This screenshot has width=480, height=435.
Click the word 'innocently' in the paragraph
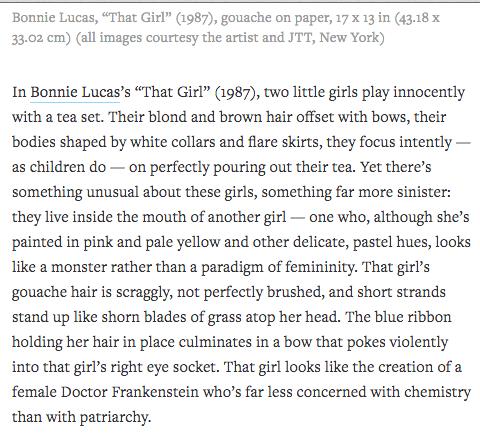tap(429, 93)
